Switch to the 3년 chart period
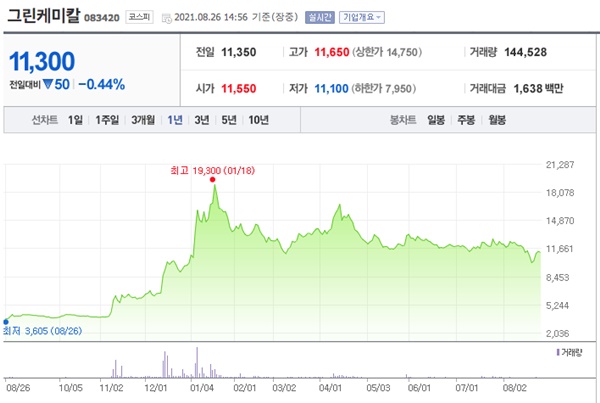 (x=202, y=120)
